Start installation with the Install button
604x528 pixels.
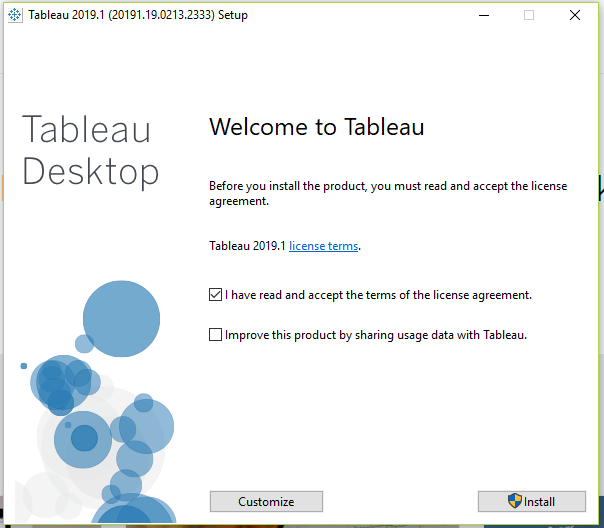pyautogui.click(x=532, y=501)
